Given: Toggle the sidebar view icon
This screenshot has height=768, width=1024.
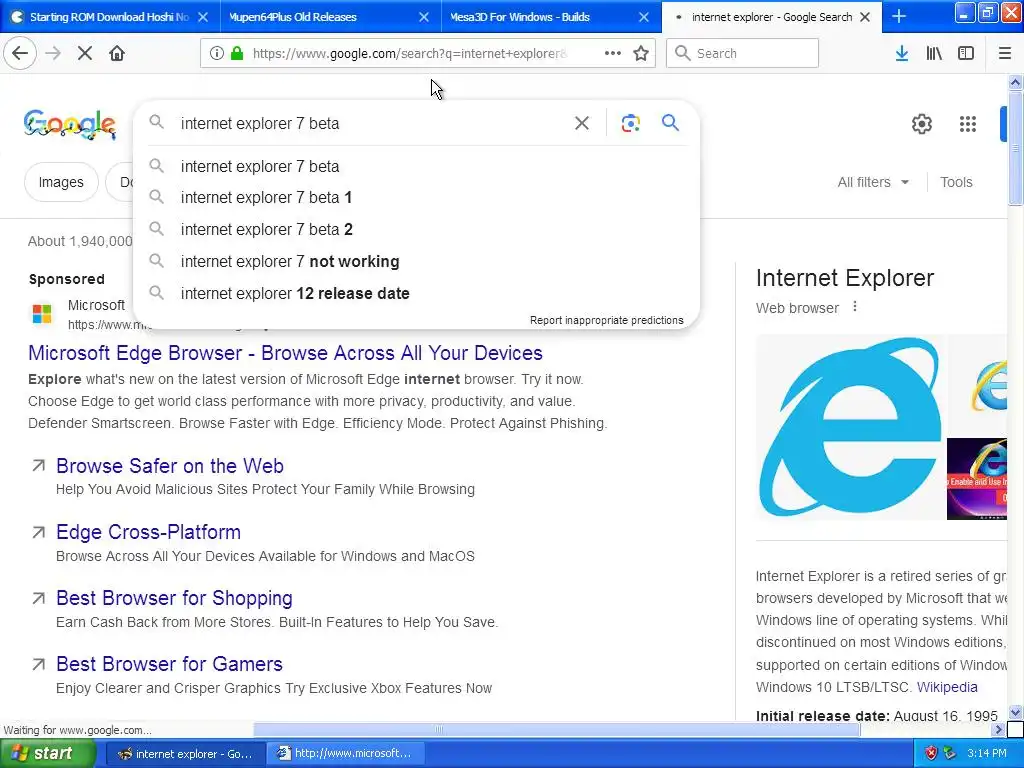Looking at the screenshot, I should pos(966,54).
